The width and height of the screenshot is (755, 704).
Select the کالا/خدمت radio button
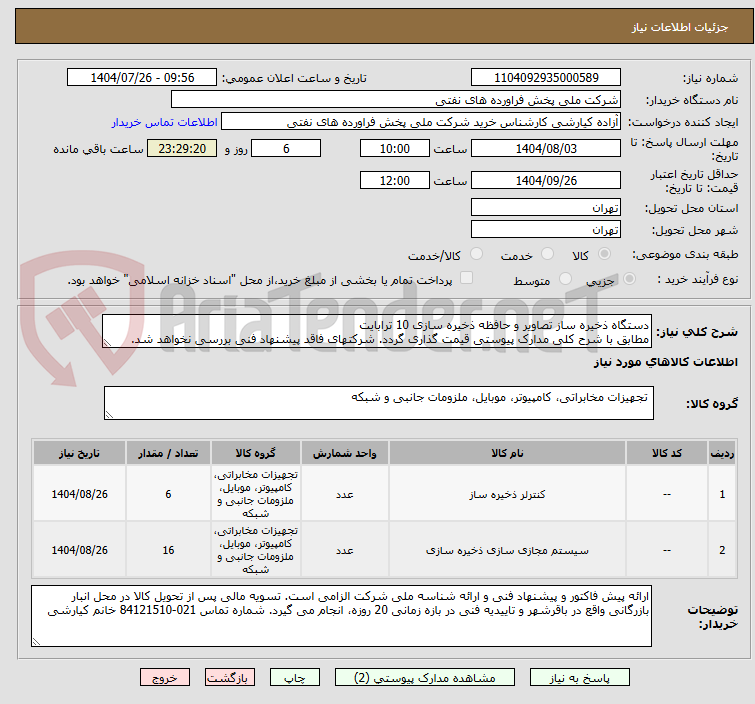click(476, 254)
